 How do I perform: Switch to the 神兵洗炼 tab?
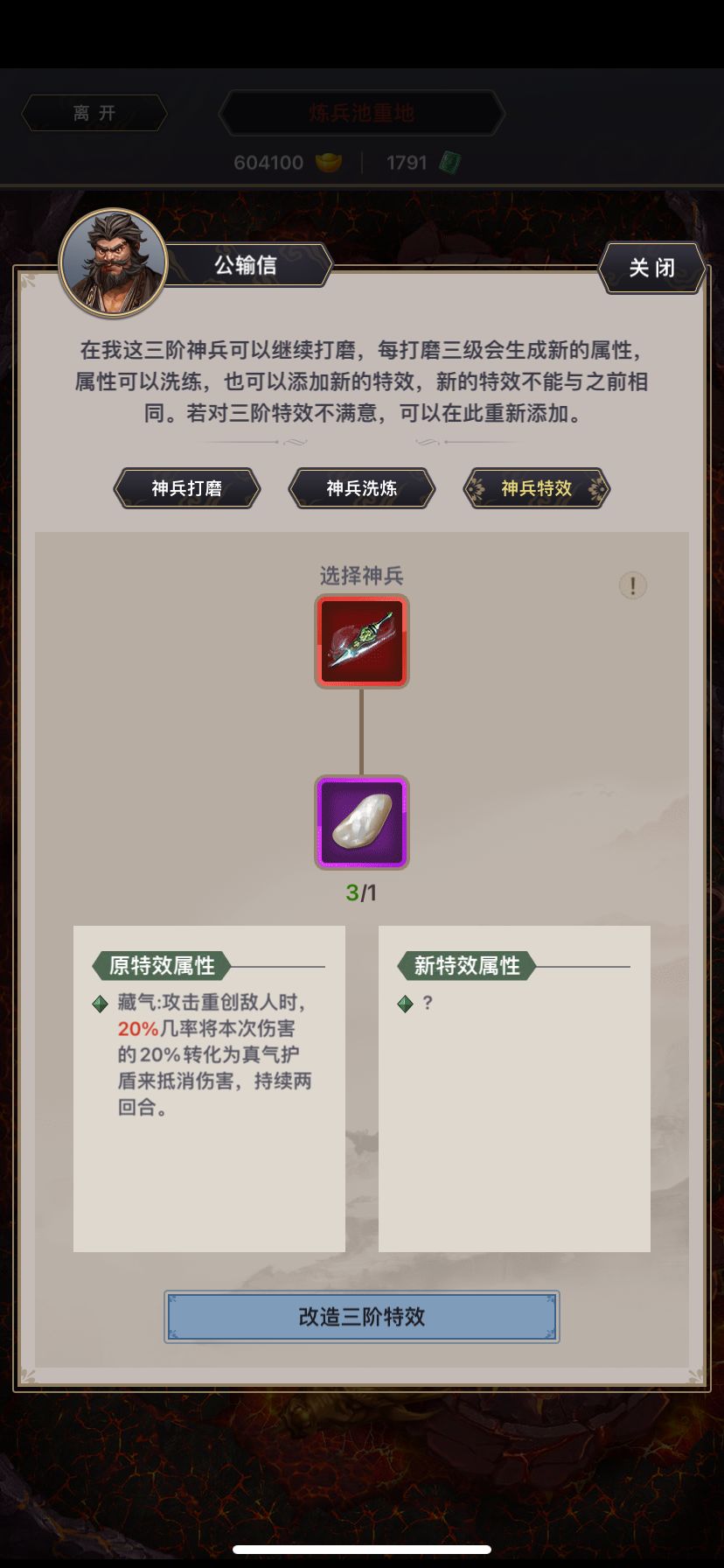click(362, 488)
